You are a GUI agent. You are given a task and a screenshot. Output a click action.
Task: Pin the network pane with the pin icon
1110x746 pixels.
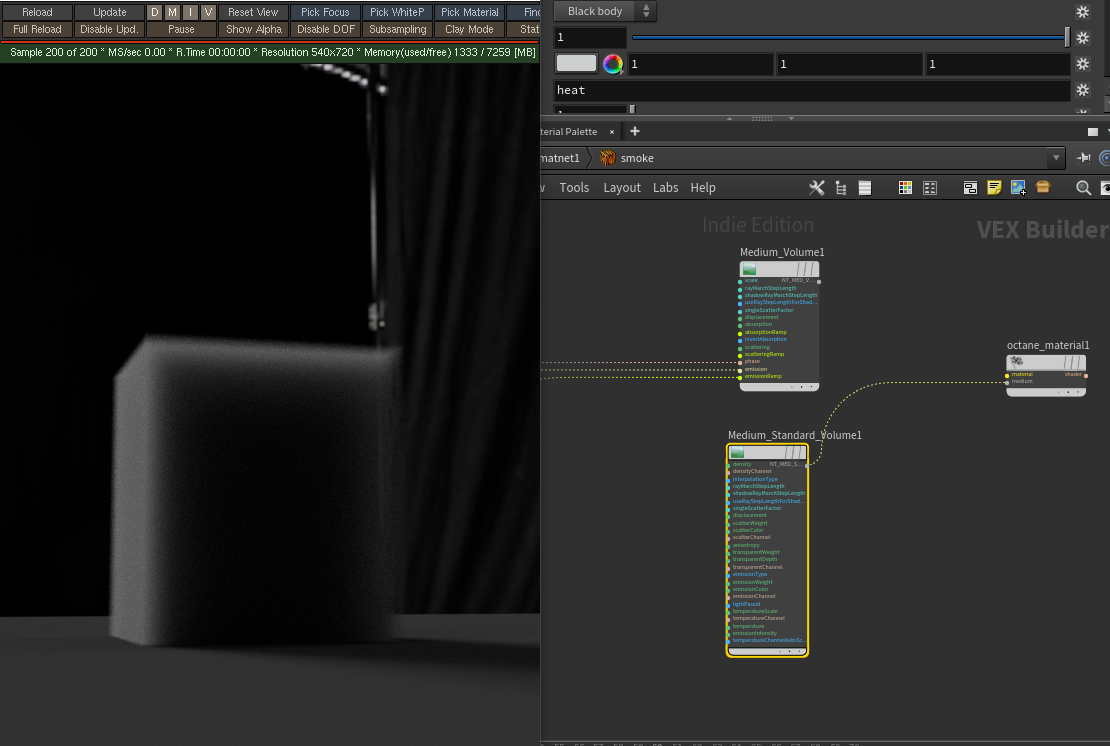pos(1083,158)
